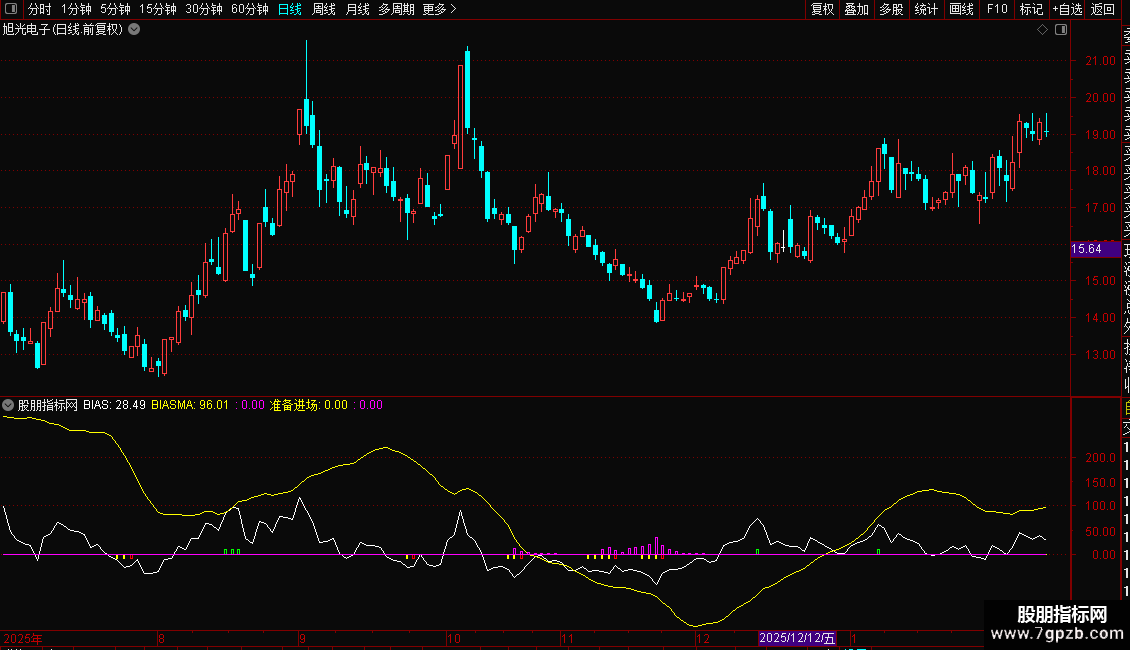Switch to 周线 weekly chart

[x=324, y=9]
